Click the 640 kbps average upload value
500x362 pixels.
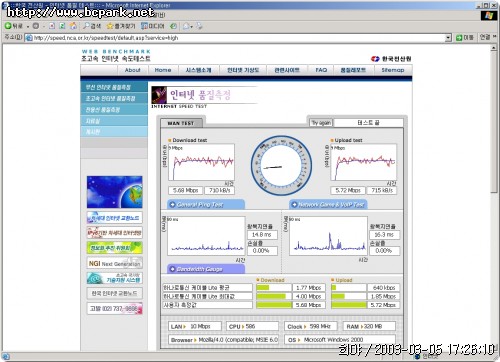tap(384, 287)
